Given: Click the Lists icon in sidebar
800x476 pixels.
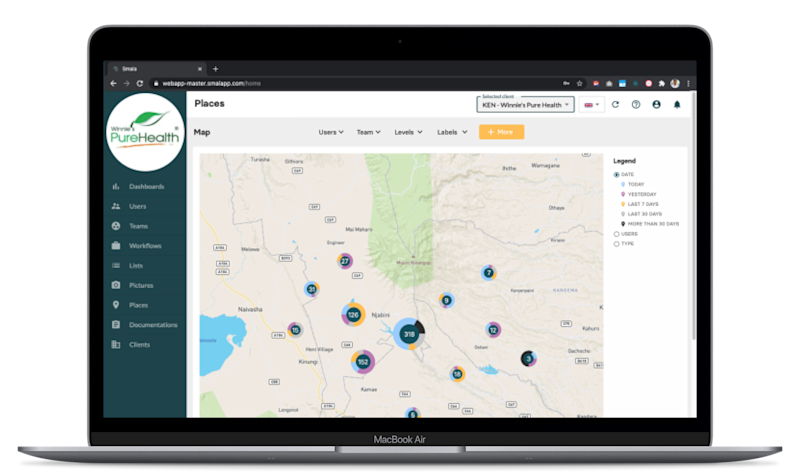Looking at the screenshot, I should coord(116,265).
